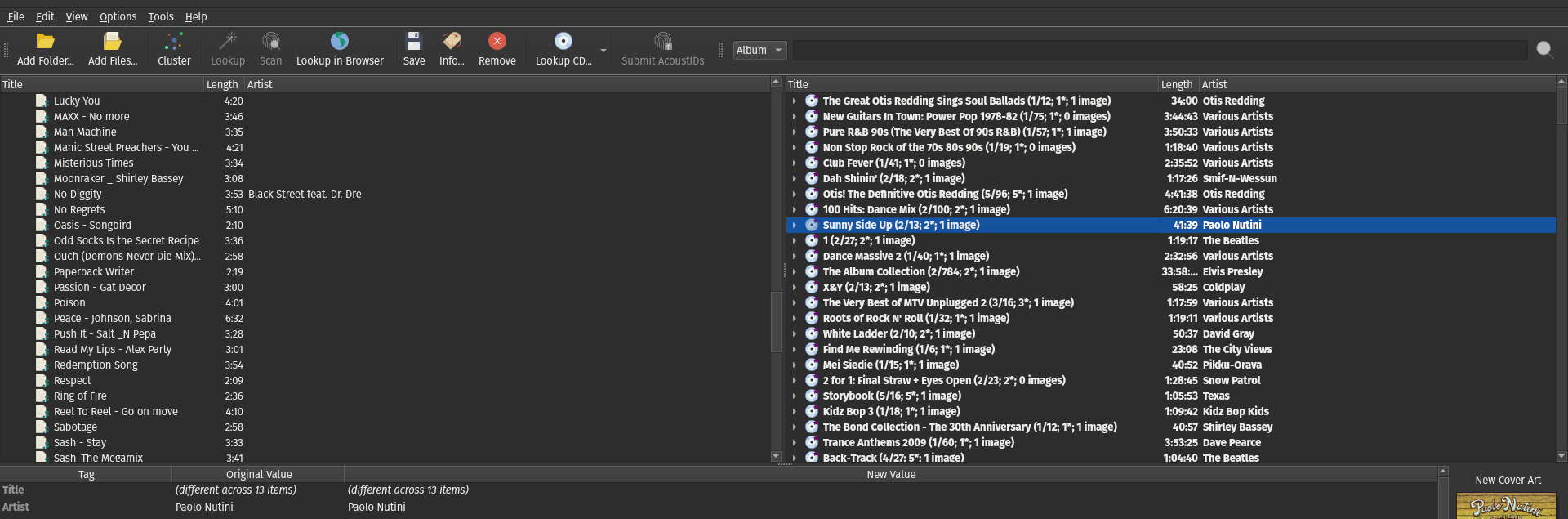Image resolution: width=1568 pixels, height=519 pixels.
Task: Sort right pane by Artist header
Action: click(1376, 84)
